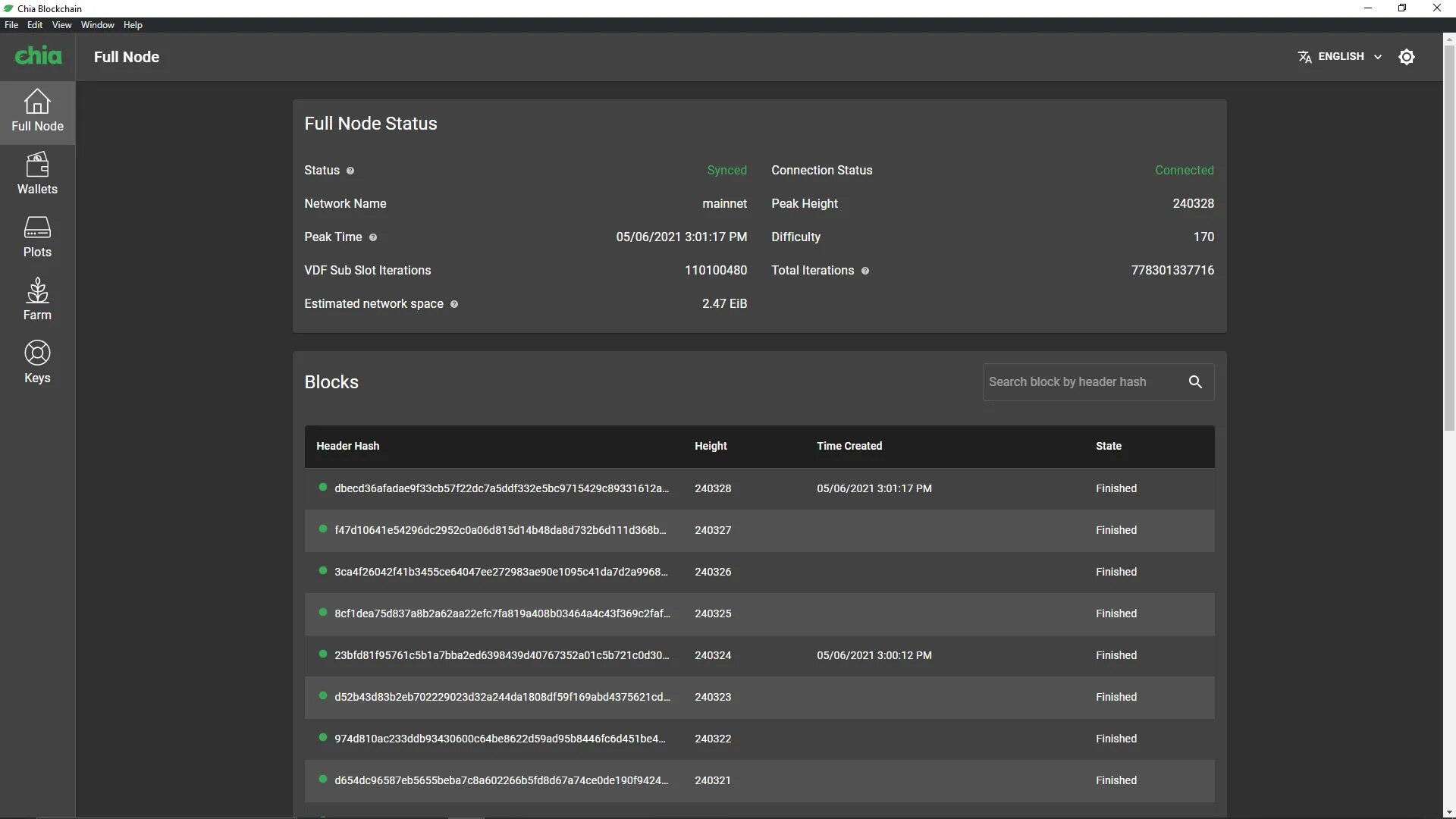Viewport: 1456px width, 819px height.
Task: Open block row with hash 8cf1dea75d837a8b...
Action: (759, 613)
